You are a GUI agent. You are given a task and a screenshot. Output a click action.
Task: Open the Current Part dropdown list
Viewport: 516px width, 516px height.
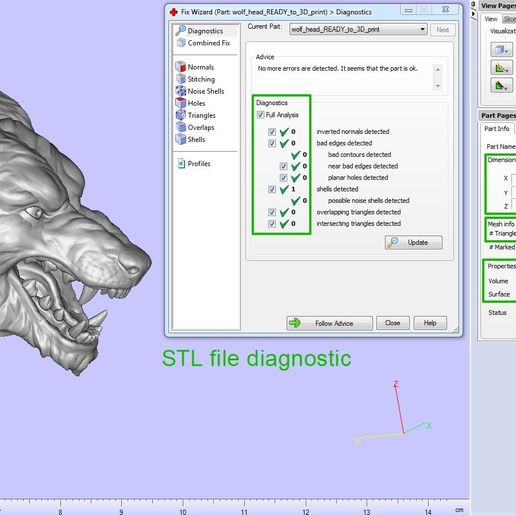358,29
